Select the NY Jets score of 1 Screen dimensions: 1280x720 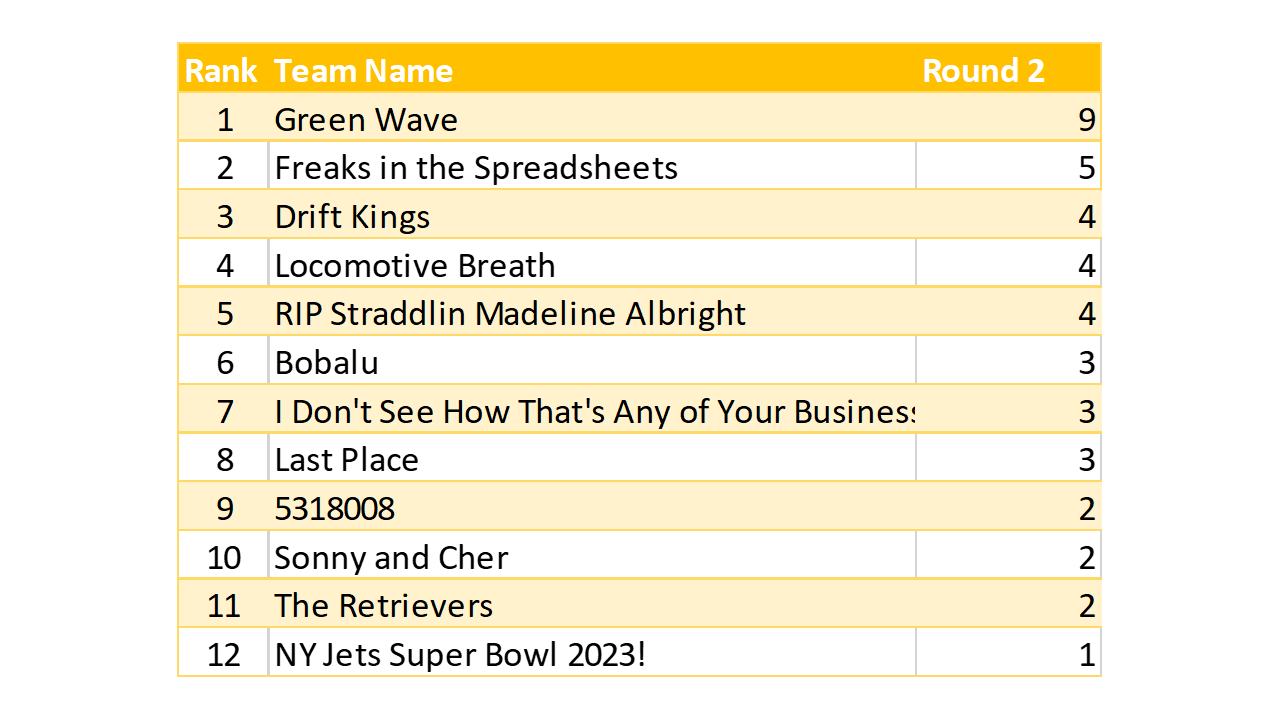click(x=1087, y=655)
